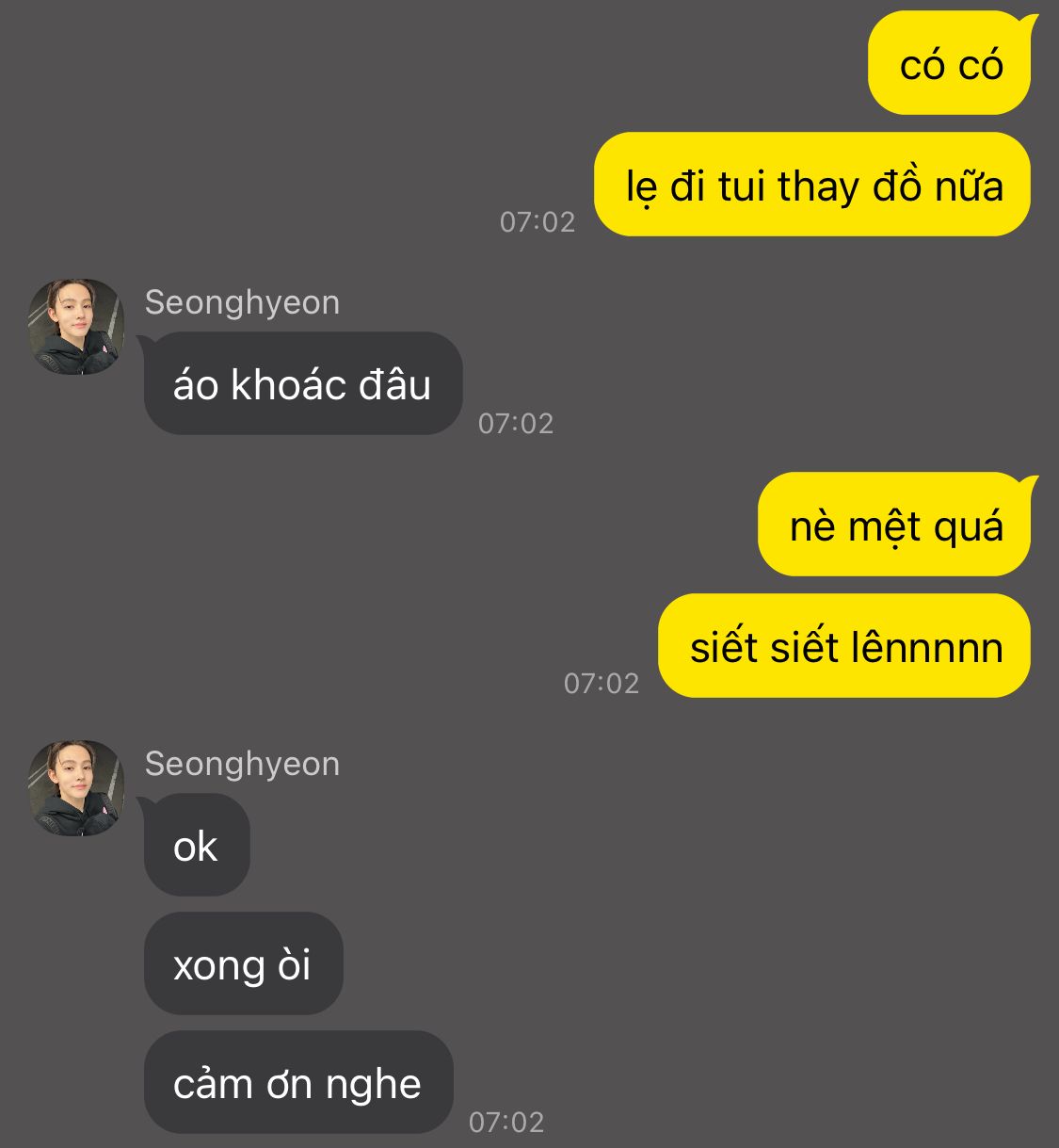
Task: Tap the yellow "có có" message bubble
Action: pyautogui.click(x=950, y=65)
